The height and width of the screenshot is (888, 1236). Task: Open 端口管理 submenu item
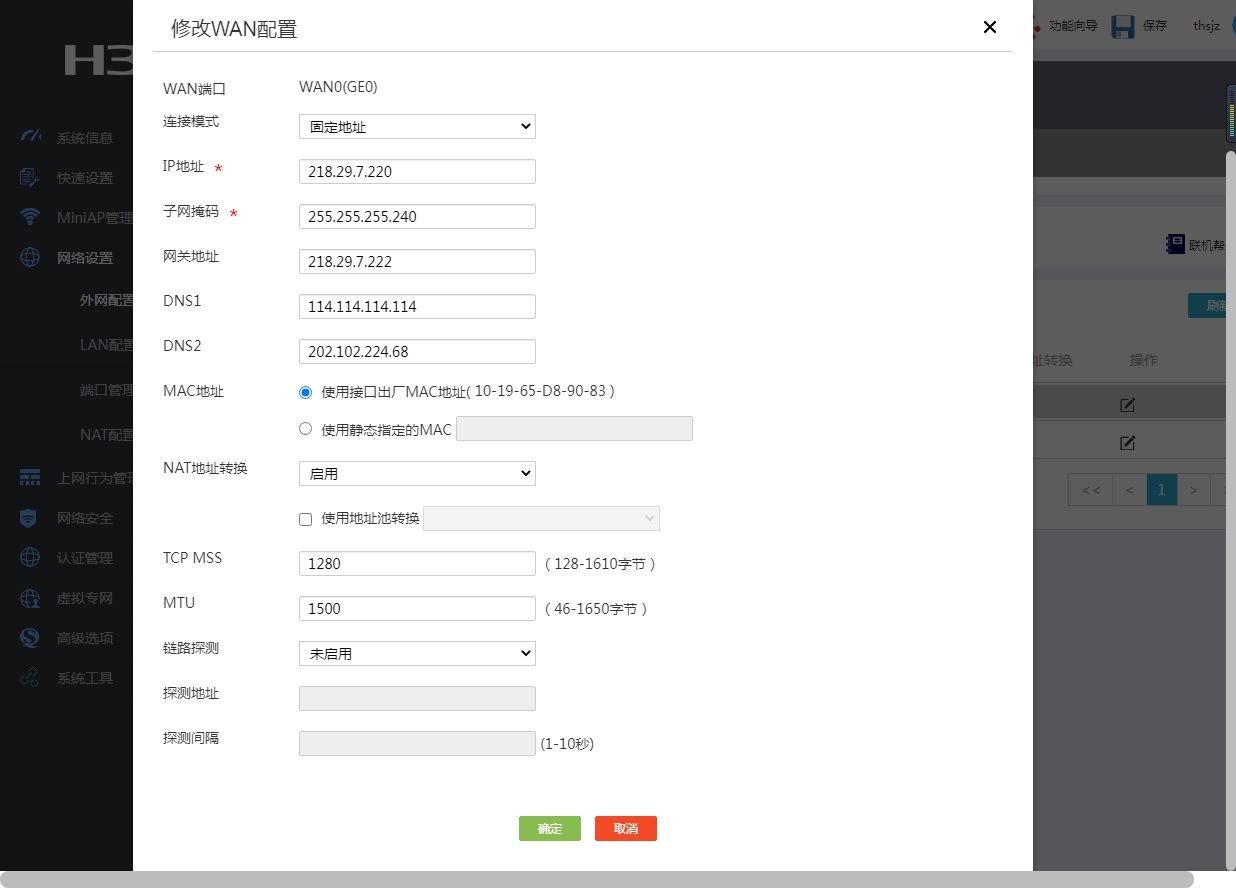106,390
